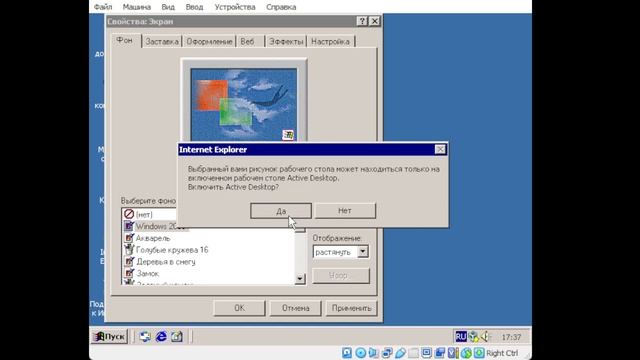The height and width of the screenshot is (360, 640).
Task: Click the hard disk indicator in VirtualBox status bar
Action: click(347, 353)
